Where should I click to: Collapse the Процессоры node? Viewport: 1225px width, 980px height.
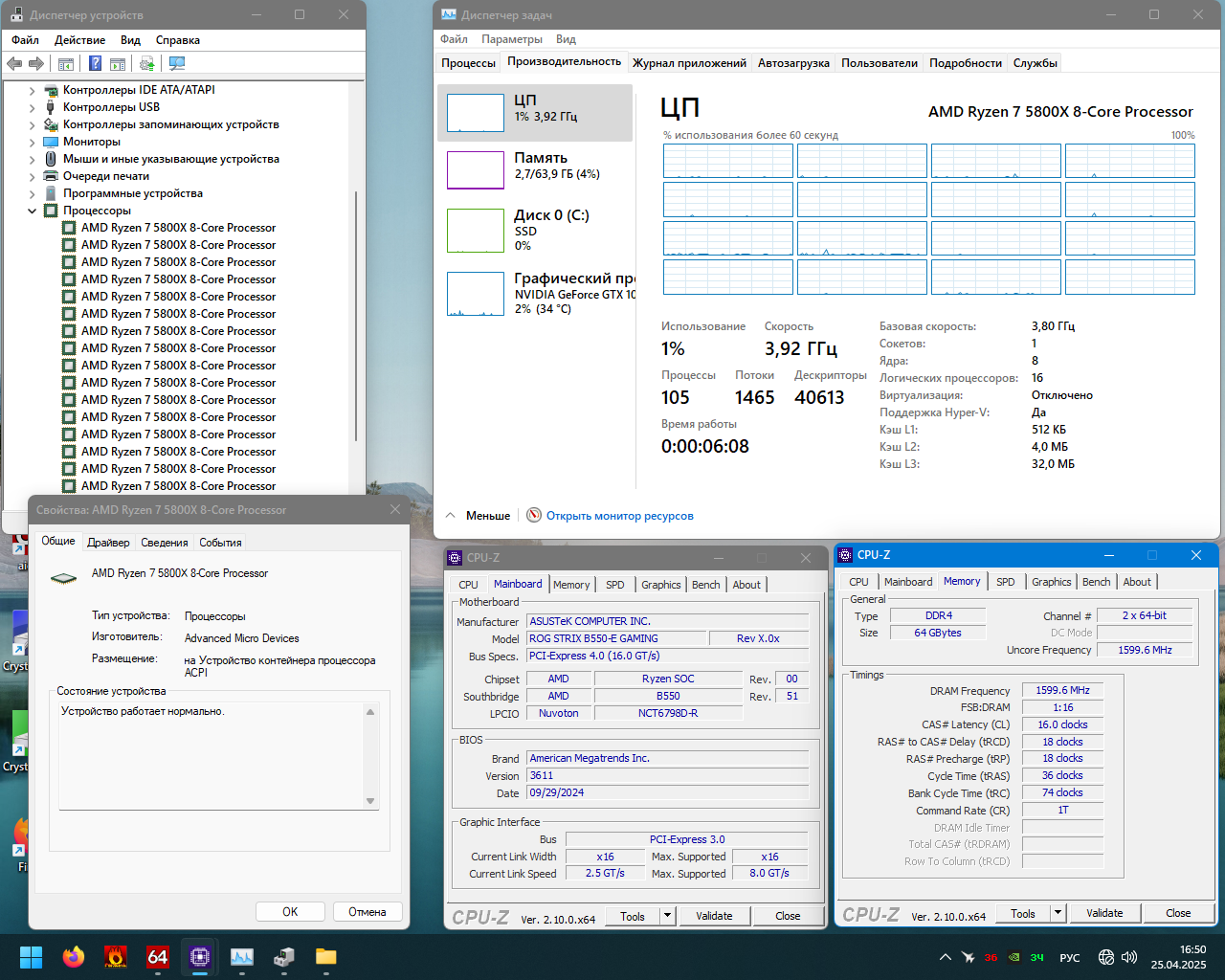point(32,212)
